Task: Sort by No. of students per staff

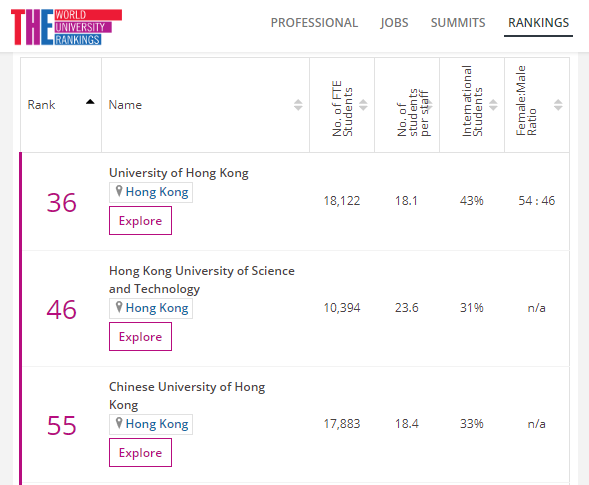Action: 428,105
